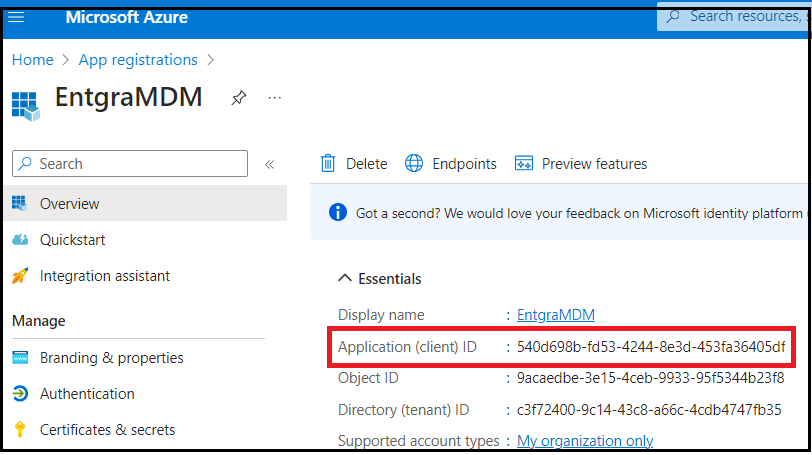Open Endpoints from the toolbar

click(464, 164)
